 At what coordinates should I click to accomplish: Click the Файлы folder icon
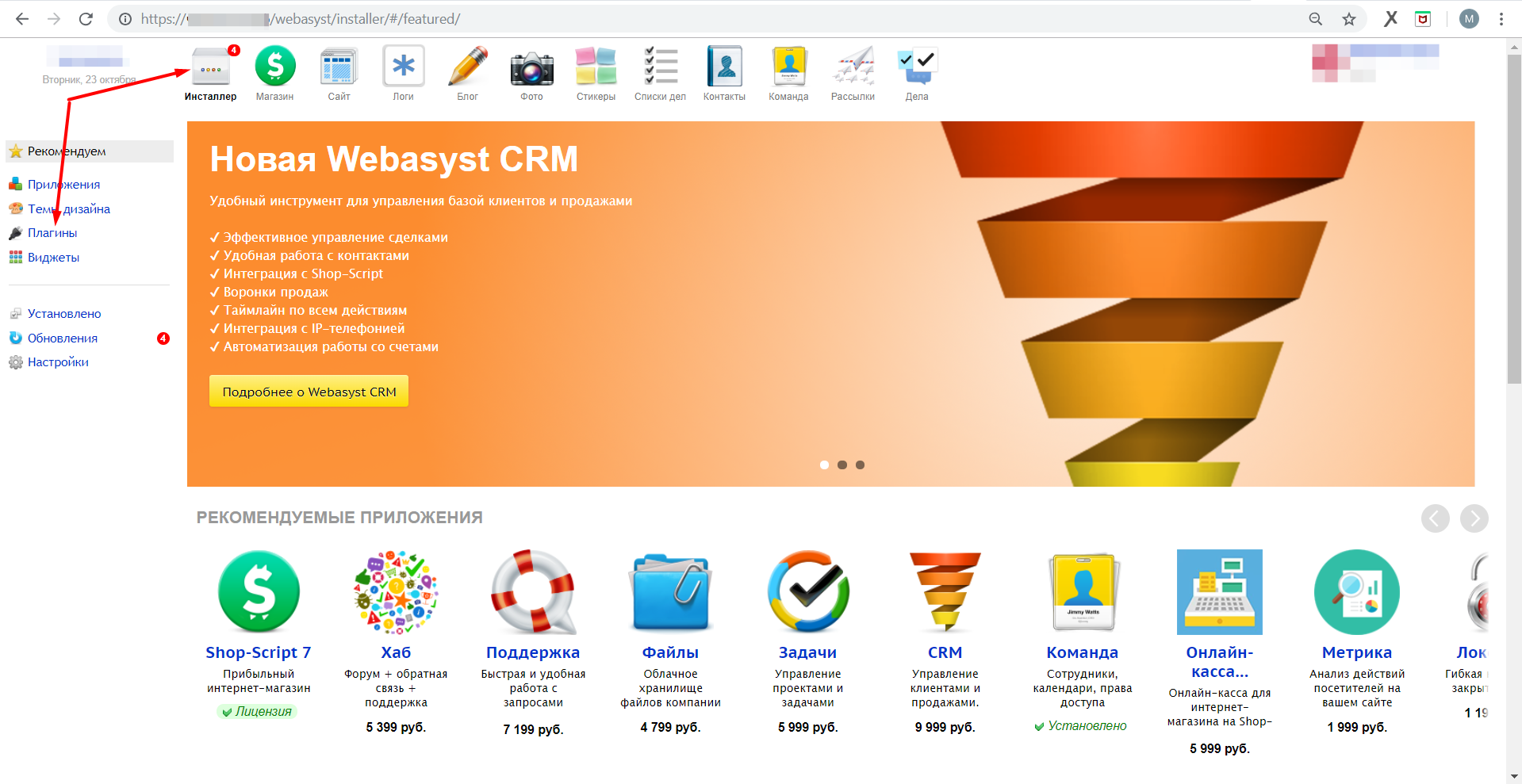coord(671,592)
